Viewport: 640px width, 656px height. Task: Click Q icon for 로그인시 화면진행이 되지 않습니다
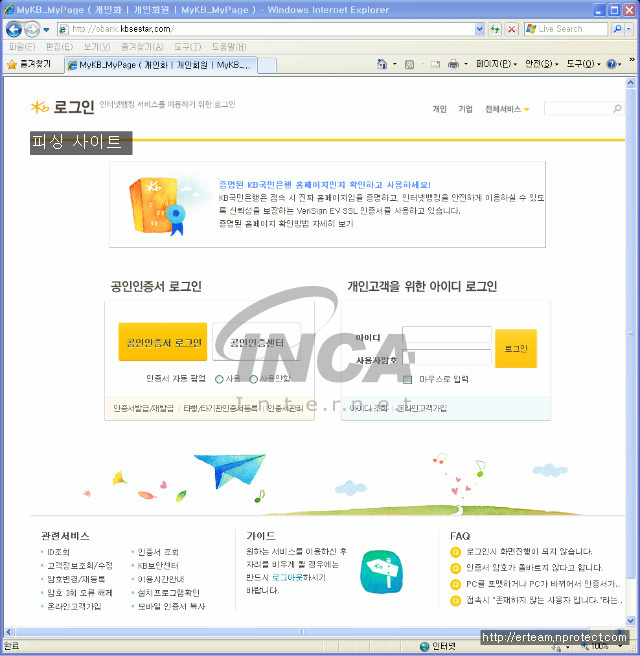[455, 552]
